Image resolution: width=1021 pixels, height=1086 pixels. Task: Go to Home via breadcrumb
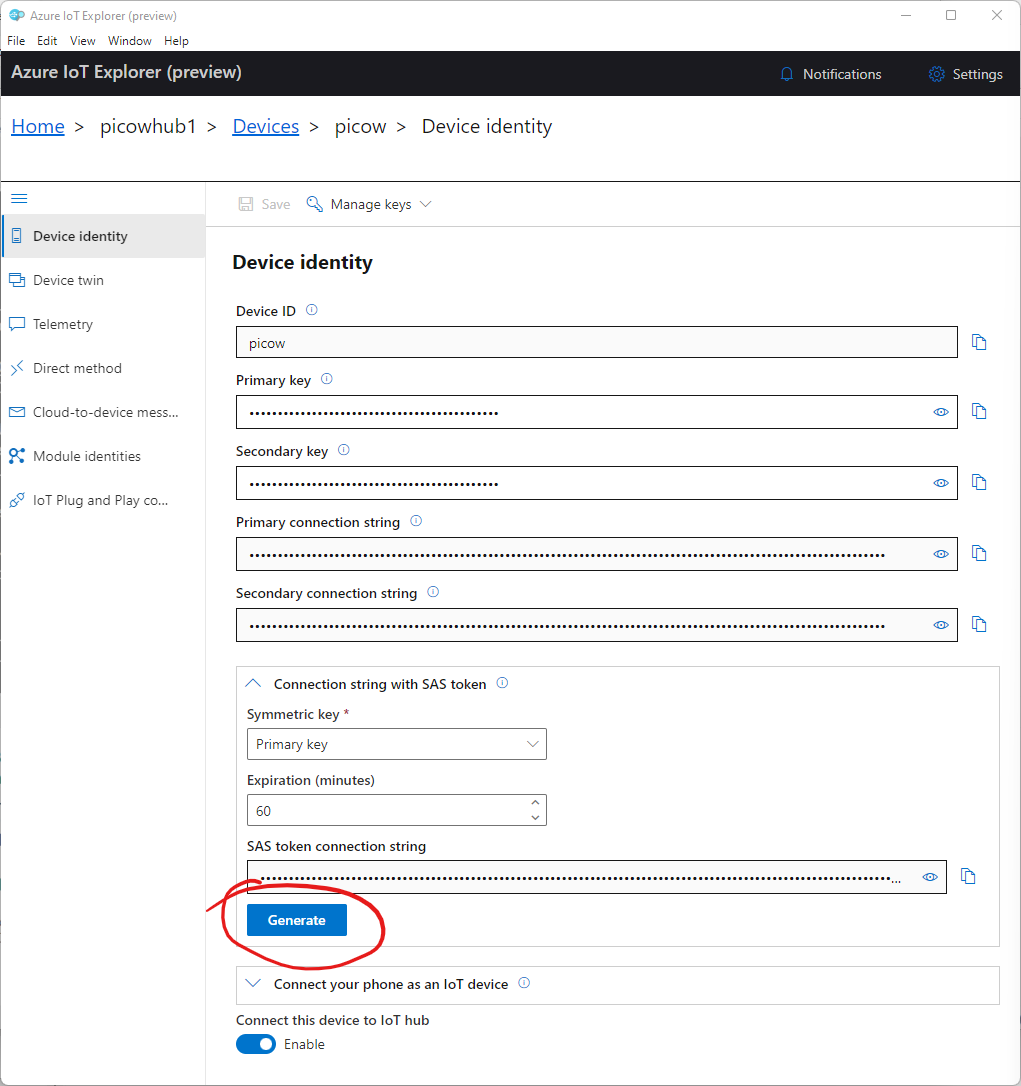tap(38, 127)
